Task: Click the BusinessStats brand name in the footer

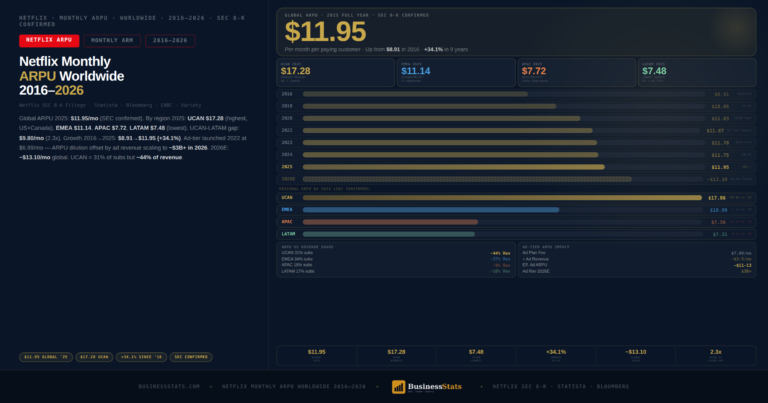Action: point(434,386)
